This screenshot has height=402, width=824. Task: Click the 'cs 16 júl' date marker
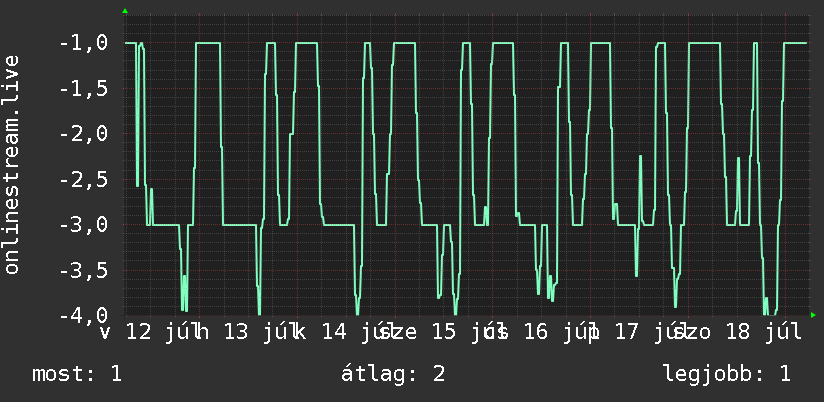pos(540,333)
